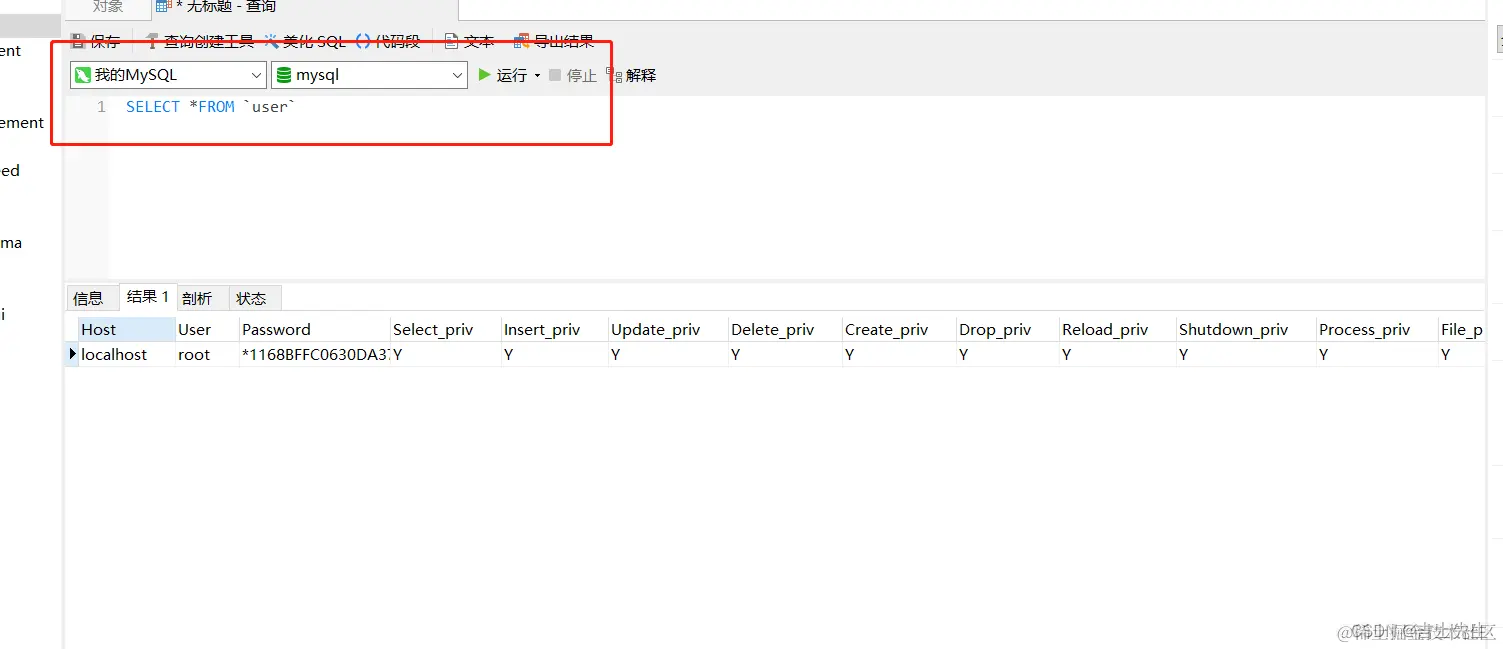This screenshot has width=1503, height=649.
Task: Select the localhost cell
Action: point(127,354)
